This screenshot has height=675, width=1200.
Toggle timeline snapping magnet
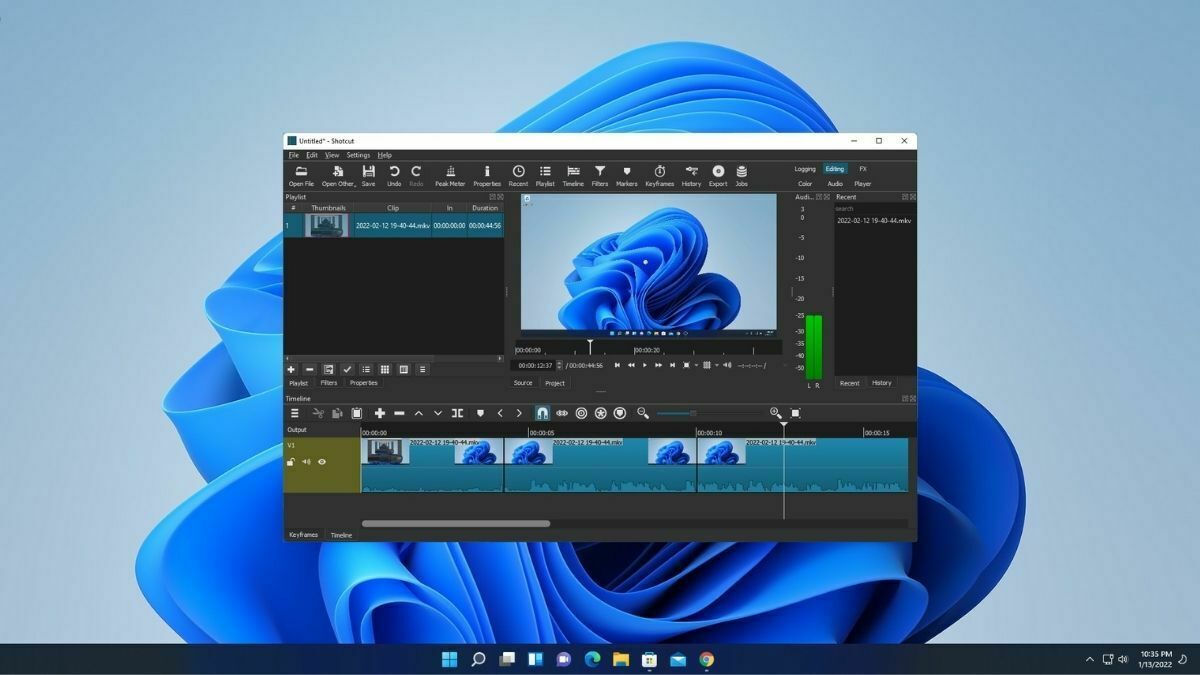pyautogui.click(x=542, y=413)
